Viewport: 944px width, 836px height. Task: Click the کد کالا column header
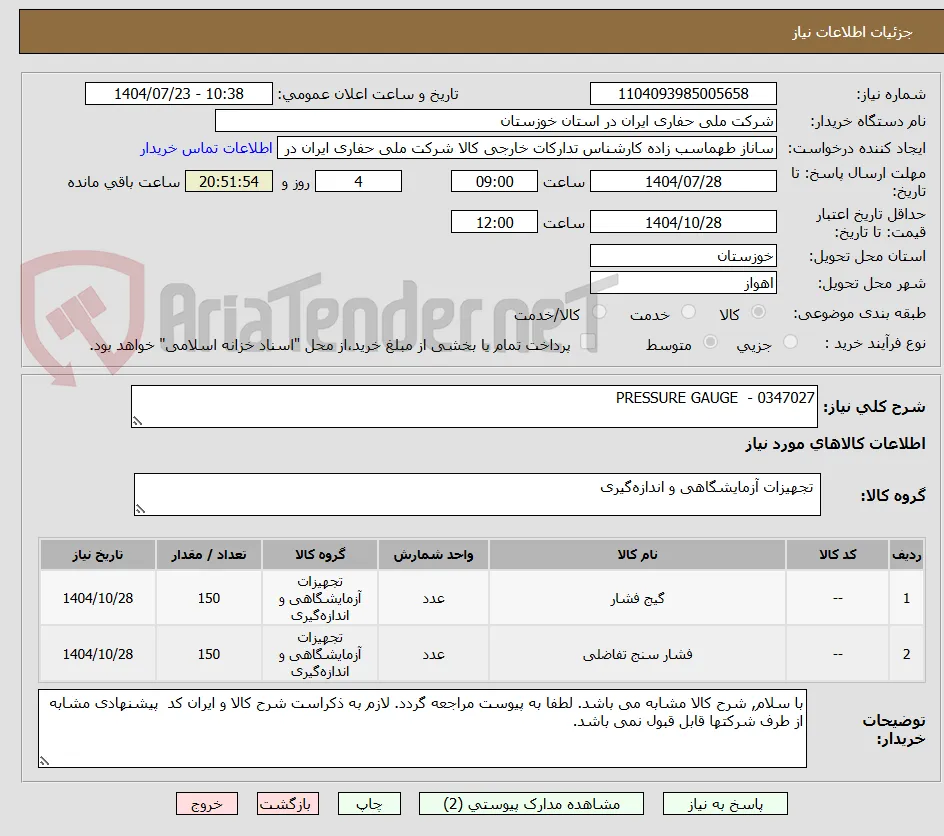[x=837, y=554]
